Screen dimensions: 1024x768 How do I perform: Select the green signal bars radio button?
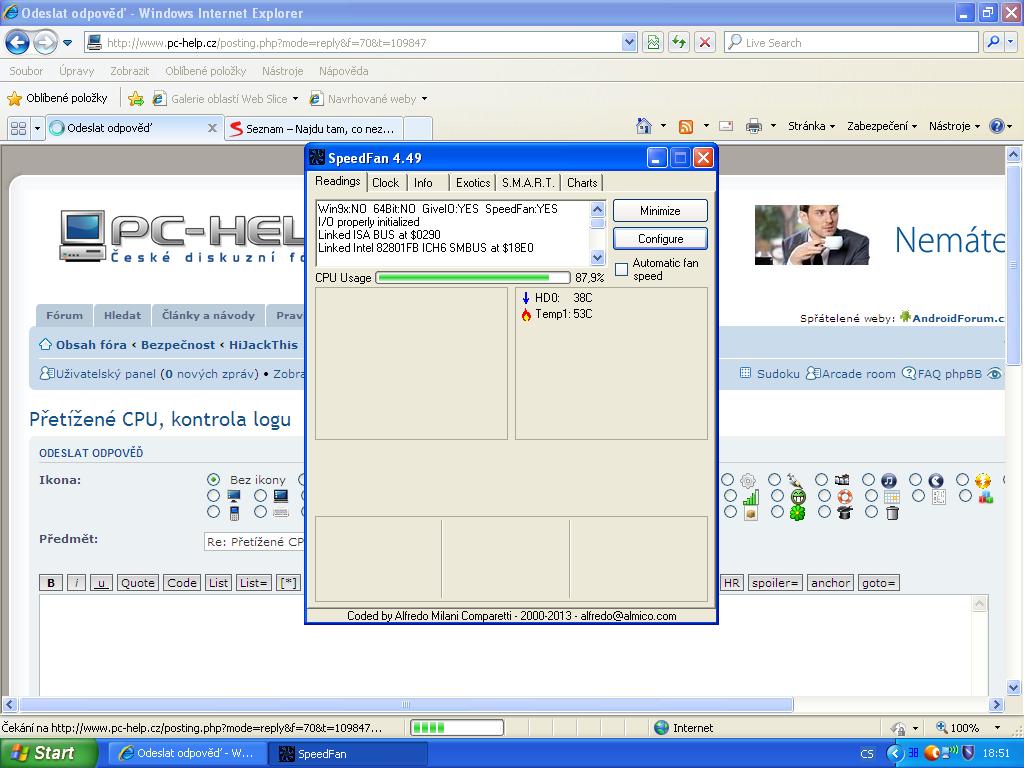pyautogui.click(x=730, y=496)
